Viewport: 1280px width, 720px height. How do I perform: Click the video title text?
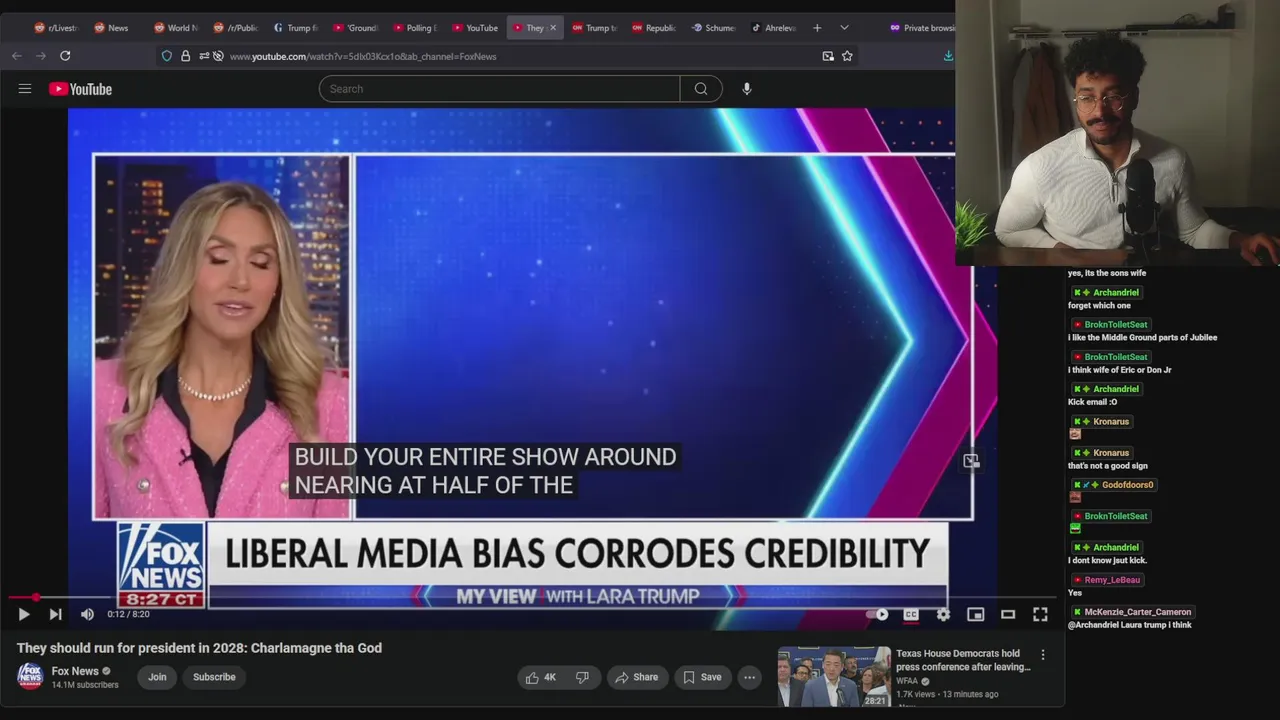point(199,648)
